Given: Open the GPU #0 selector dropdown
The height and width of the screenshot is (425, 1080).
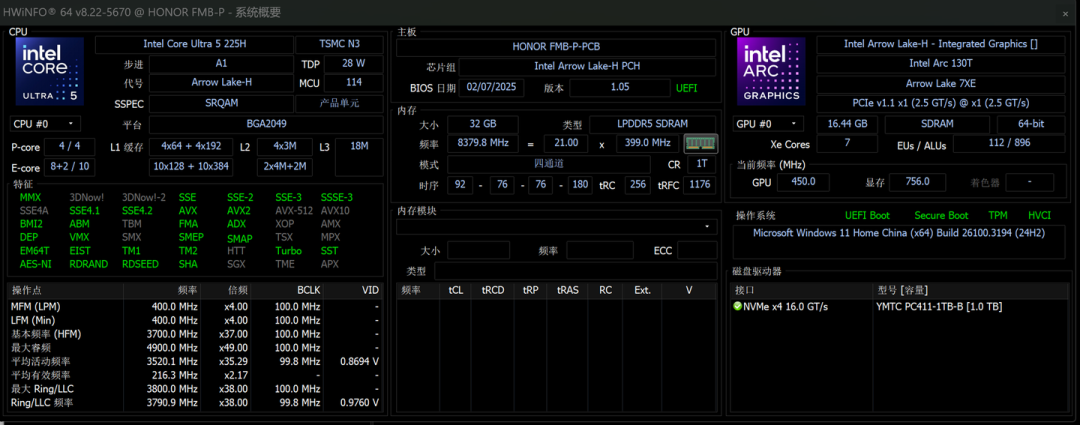Looking at the screenshot, I should pos(769,124).
